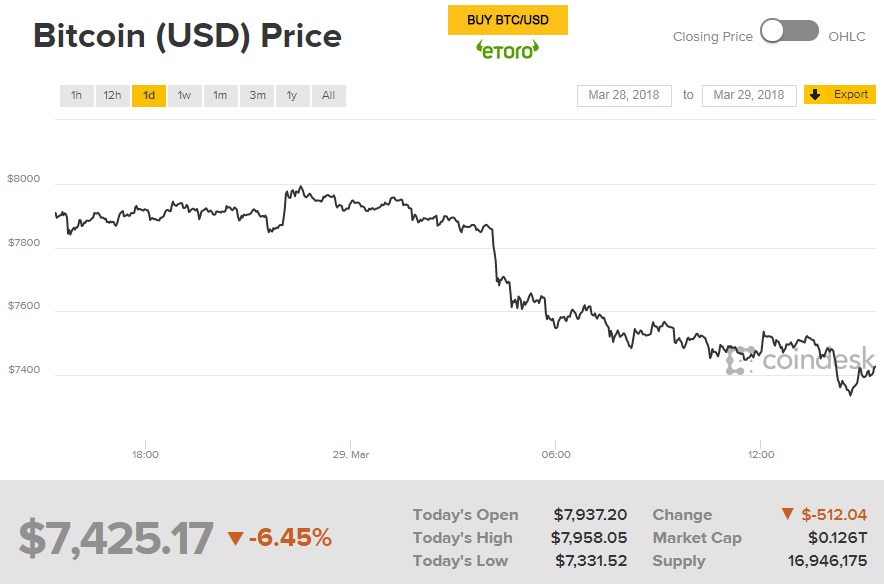Click the red triangle next to the Change value
Viewport: 884px width, 584px height.
pos(787,514)
